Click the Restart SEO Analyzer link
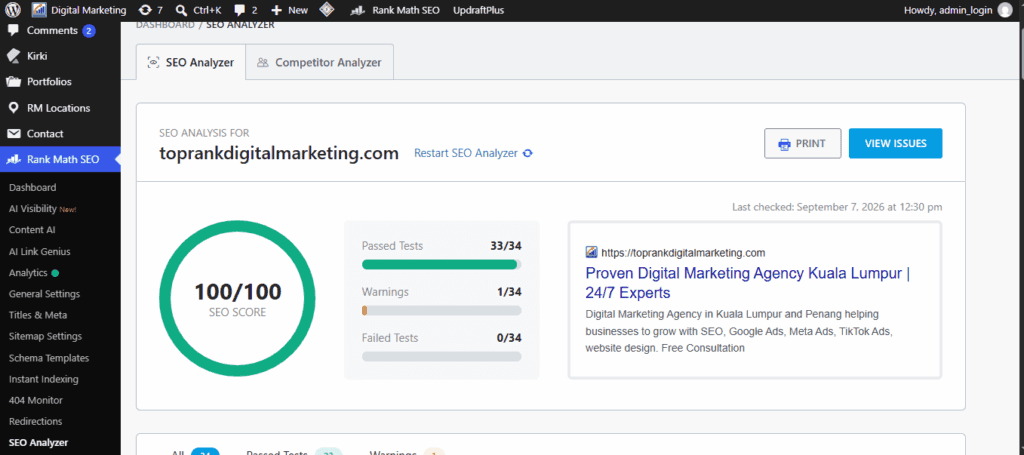 pyautogui.click(x=466, y=153)
